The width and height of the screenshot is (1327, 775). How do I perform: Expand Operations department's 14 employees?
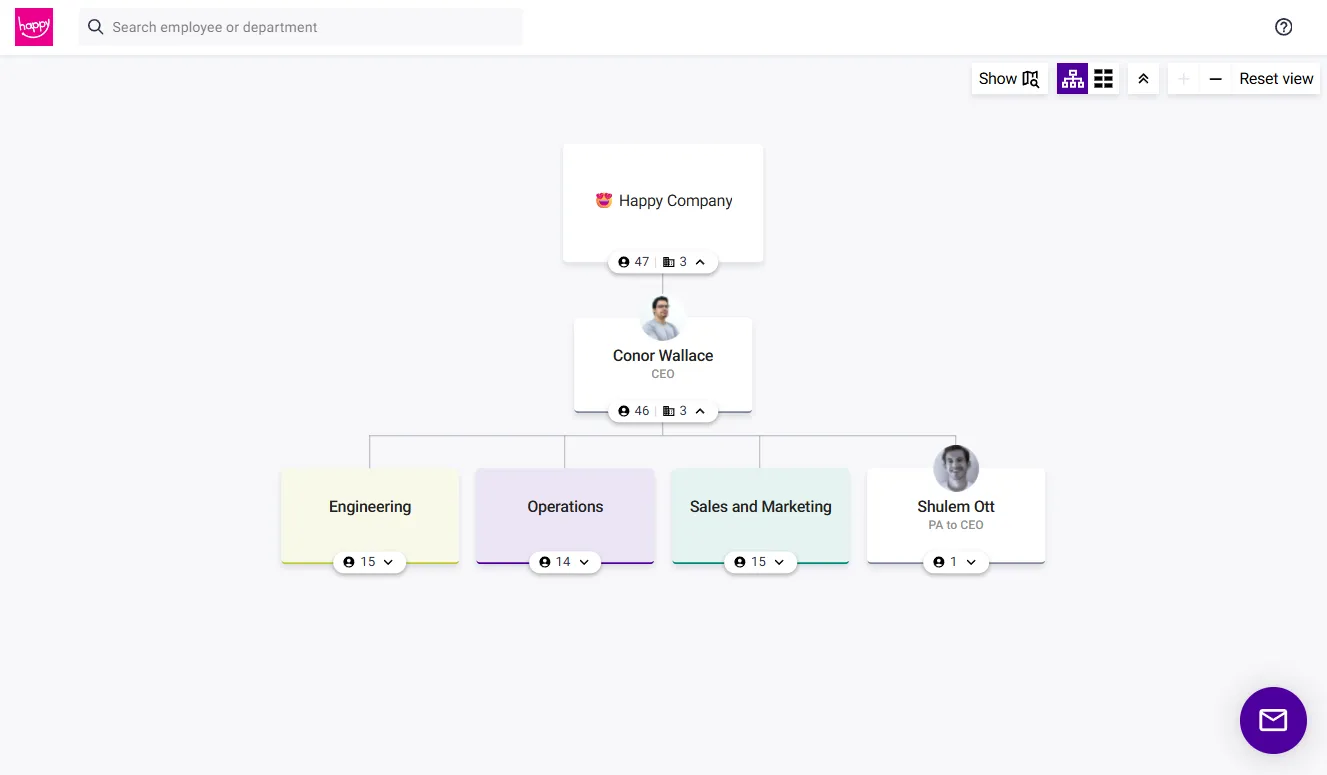coord(565,562)
